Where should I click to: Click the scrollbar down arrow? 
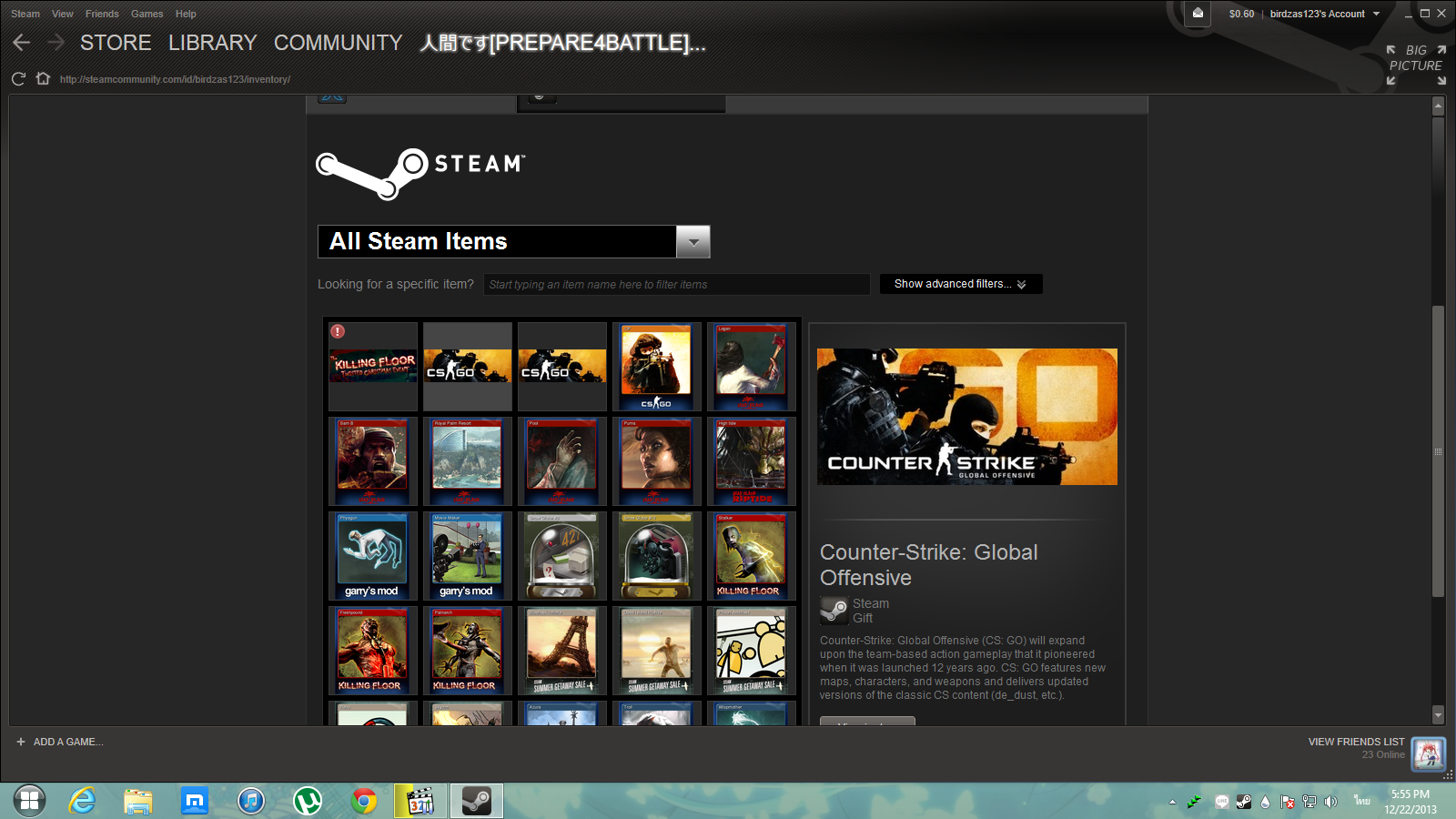click(1438, 715)
